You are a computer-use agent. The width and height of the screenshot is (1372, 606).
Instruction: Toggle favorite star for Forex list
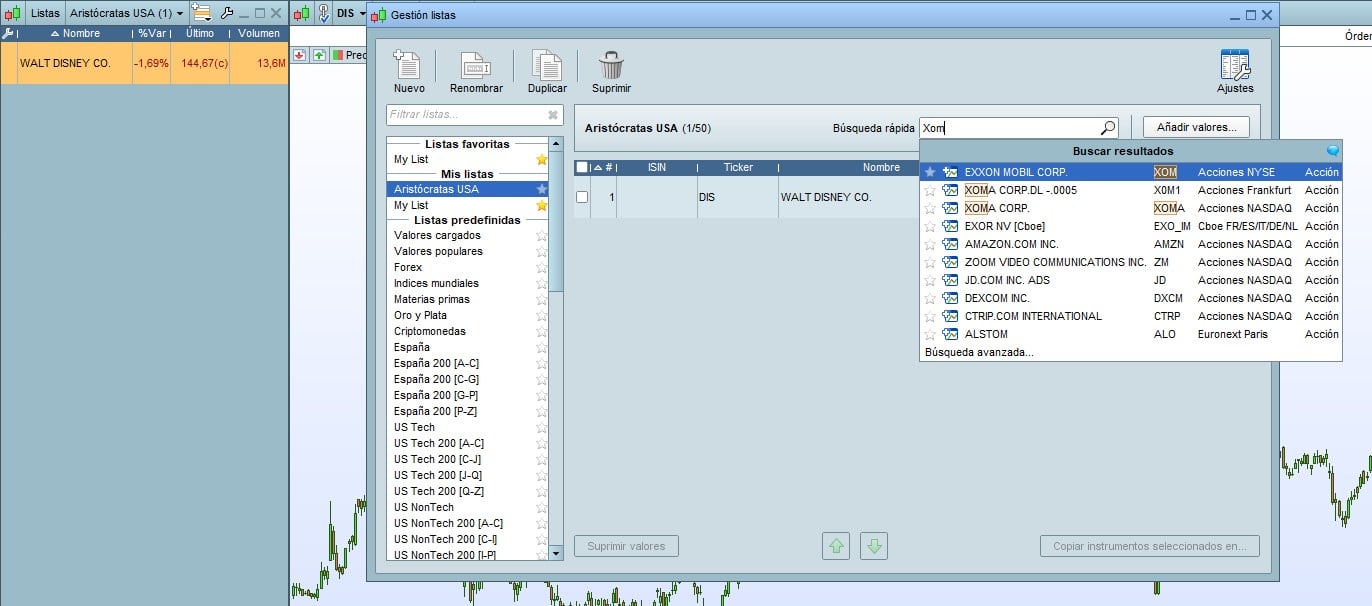(542, 267)
